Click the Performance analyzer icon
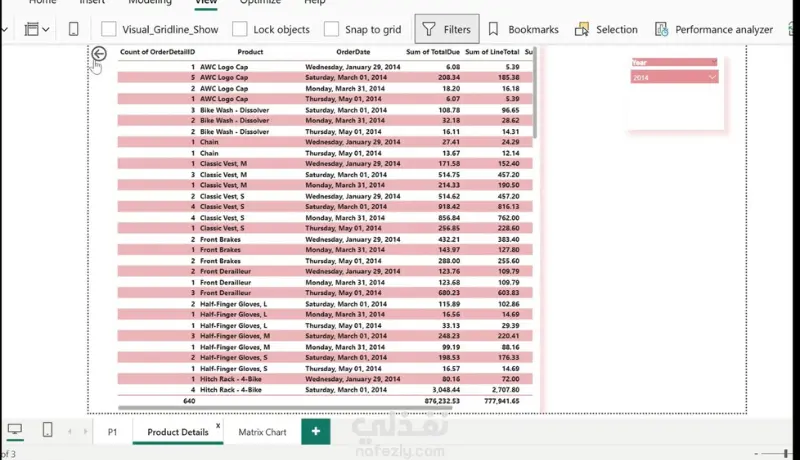Screen dimensions: 800x460 click(661, 30)
